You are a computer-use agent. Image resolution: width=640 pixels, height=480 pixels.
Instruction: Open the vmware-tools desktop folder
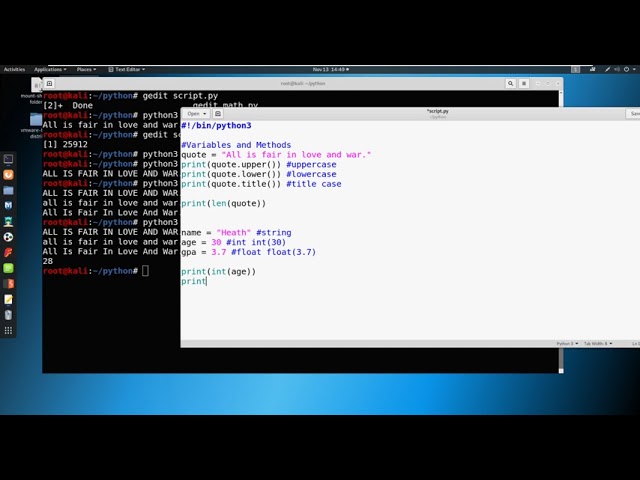[36, 119]
